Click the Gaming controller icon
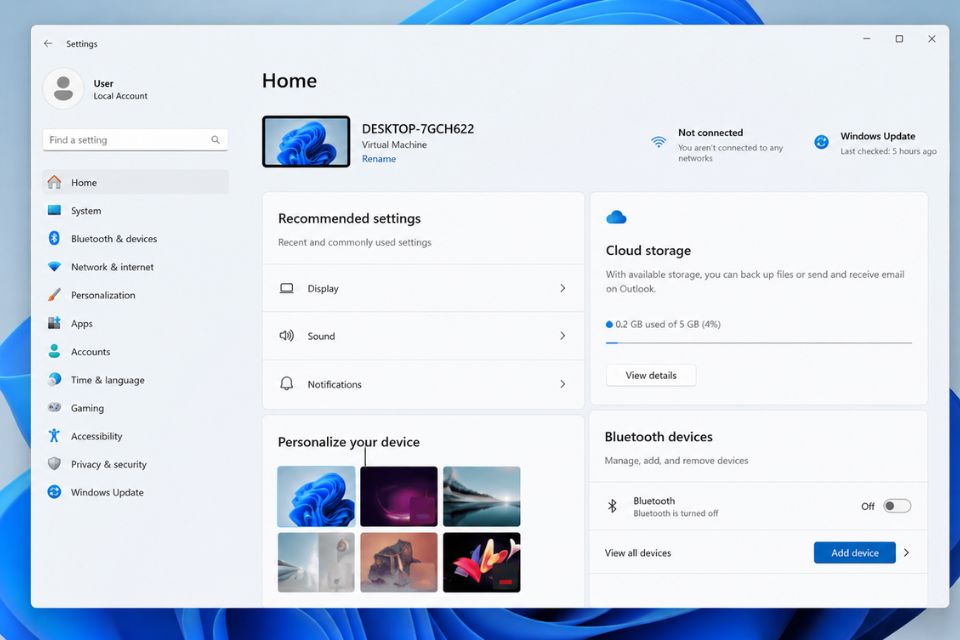The width and height of the screenshot is (960, 640). click(x=54, y=407)
